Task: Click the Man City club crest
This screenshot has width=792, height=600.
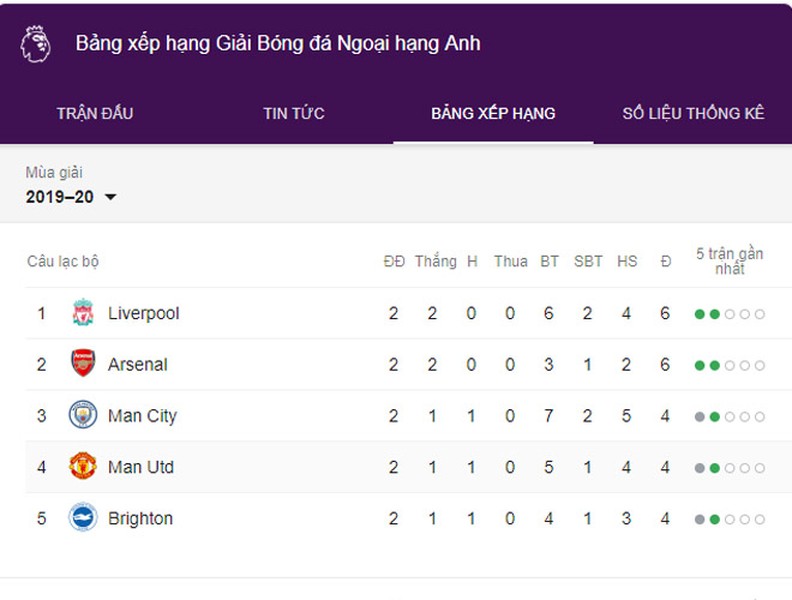Action: tap(83, 415)
